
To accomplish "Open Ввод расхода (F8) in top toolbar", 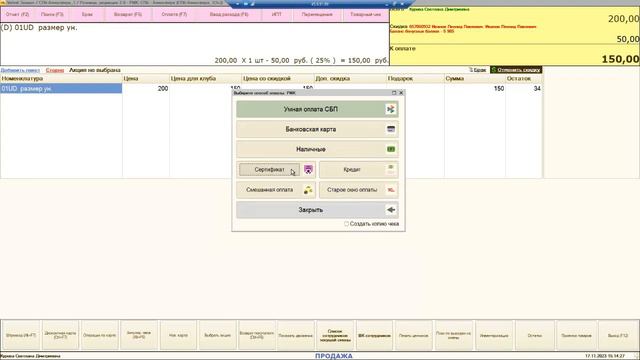I will point(229,14).
